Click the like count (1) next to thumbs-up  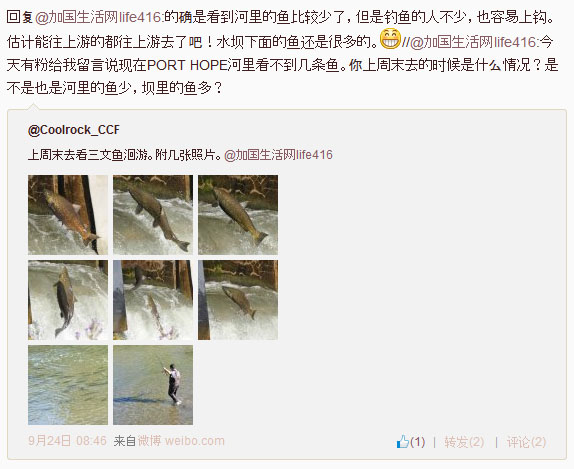418,442
